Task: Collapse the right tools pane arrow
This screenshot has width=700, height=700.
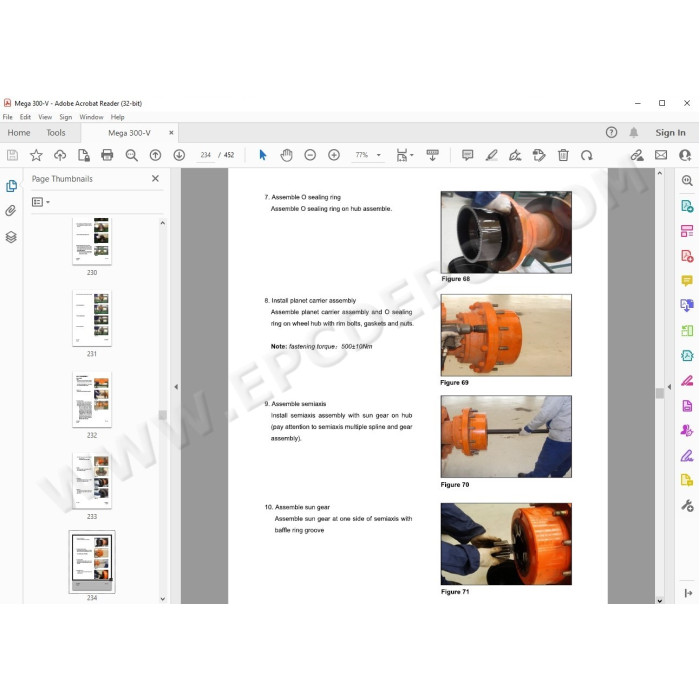Action: coord(669,387)
